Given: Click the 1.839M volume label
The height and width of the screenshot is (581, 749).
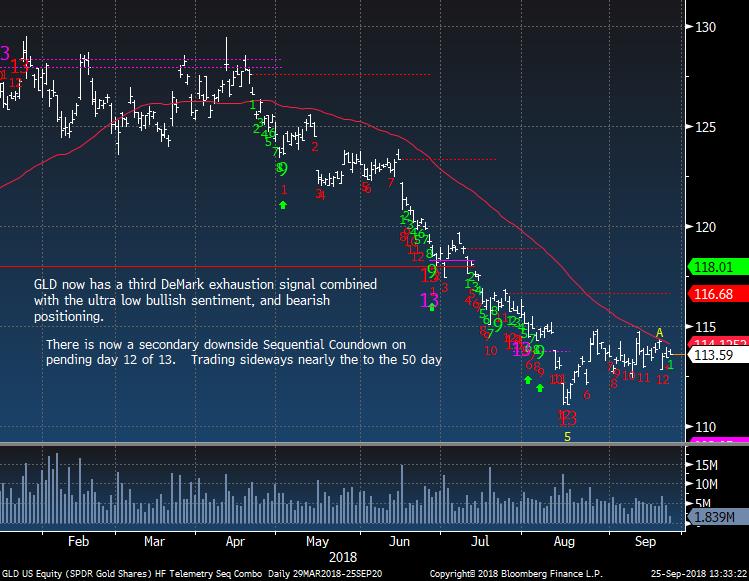Looking at the screenshot, I should click(711, 516).
